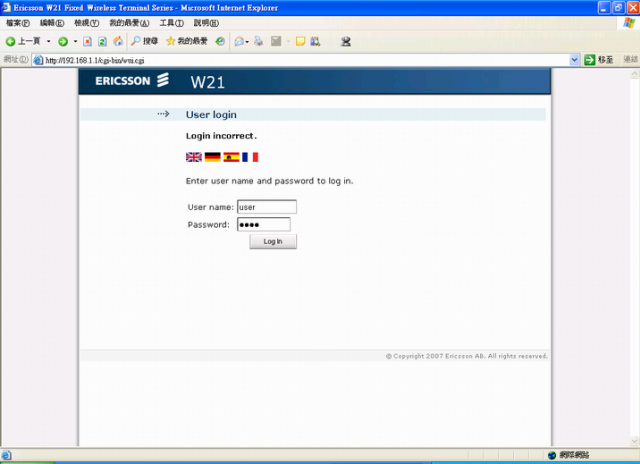Go forward with the green Forward arrow
Screen dimensions: 640x464
[x=63, y=41]
